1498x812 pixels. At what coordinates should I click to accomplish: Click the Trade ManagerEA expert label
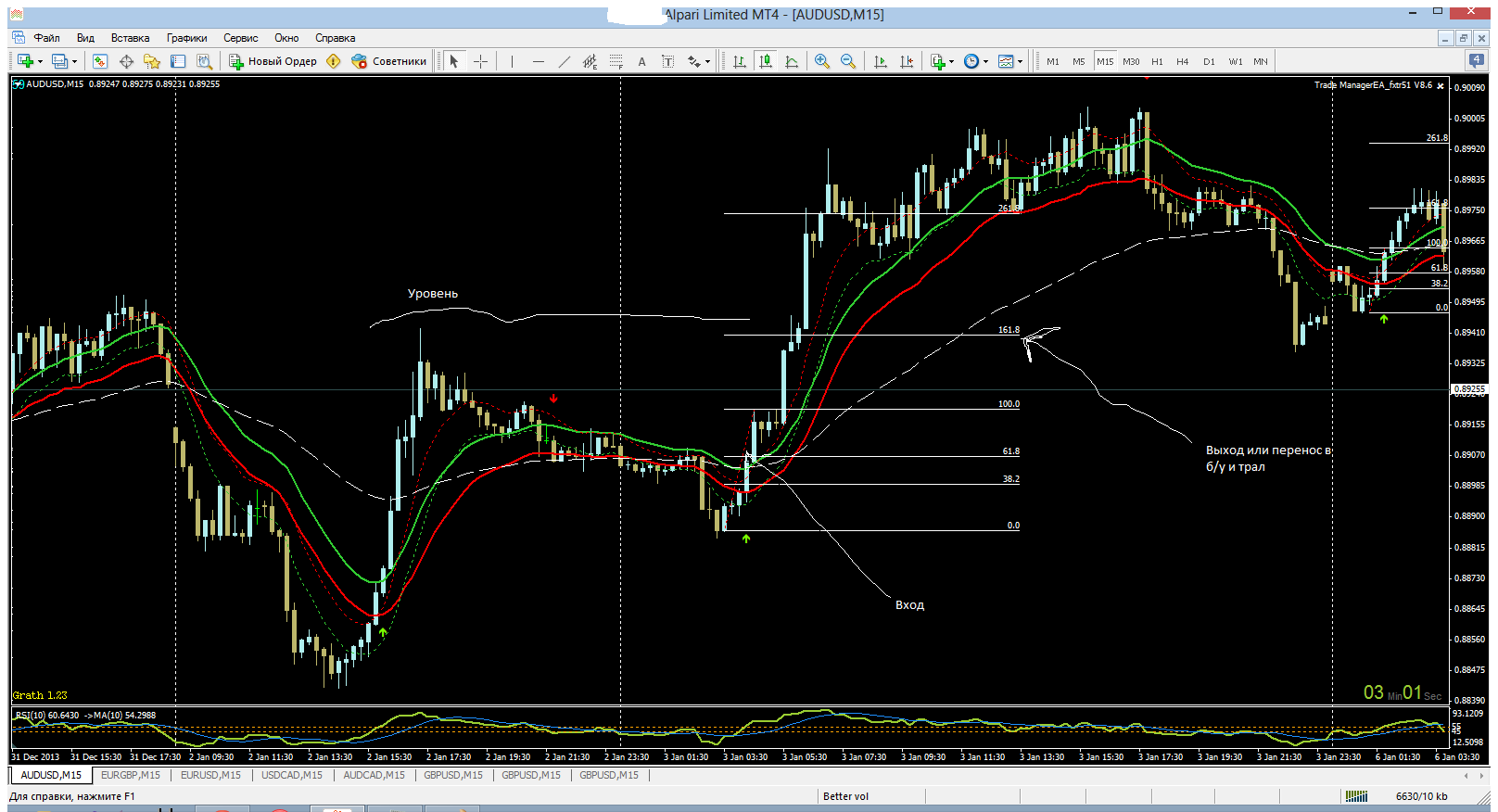[x=1372, y=85]
